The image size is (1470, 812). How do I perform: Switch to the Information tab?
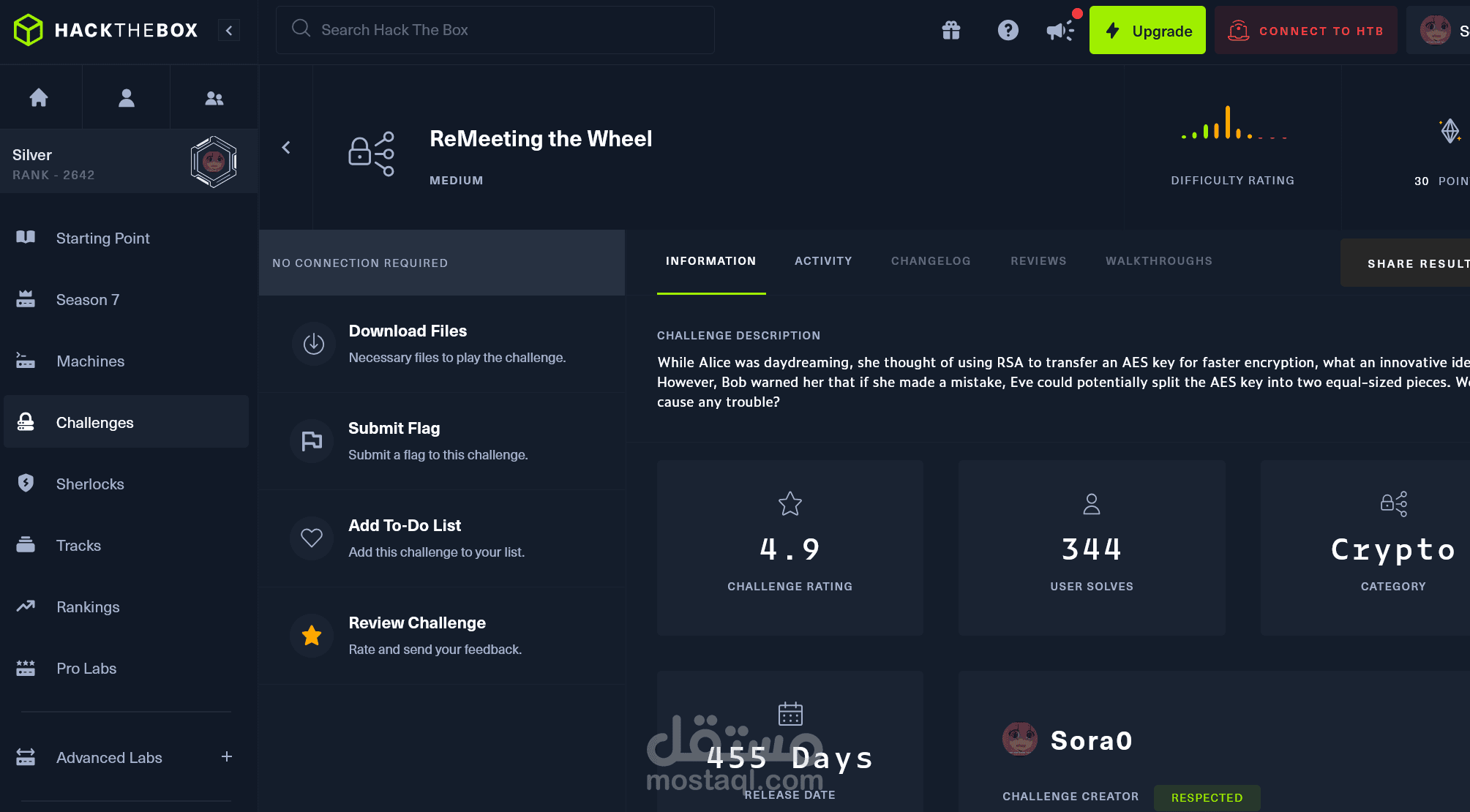coord(710,261)
